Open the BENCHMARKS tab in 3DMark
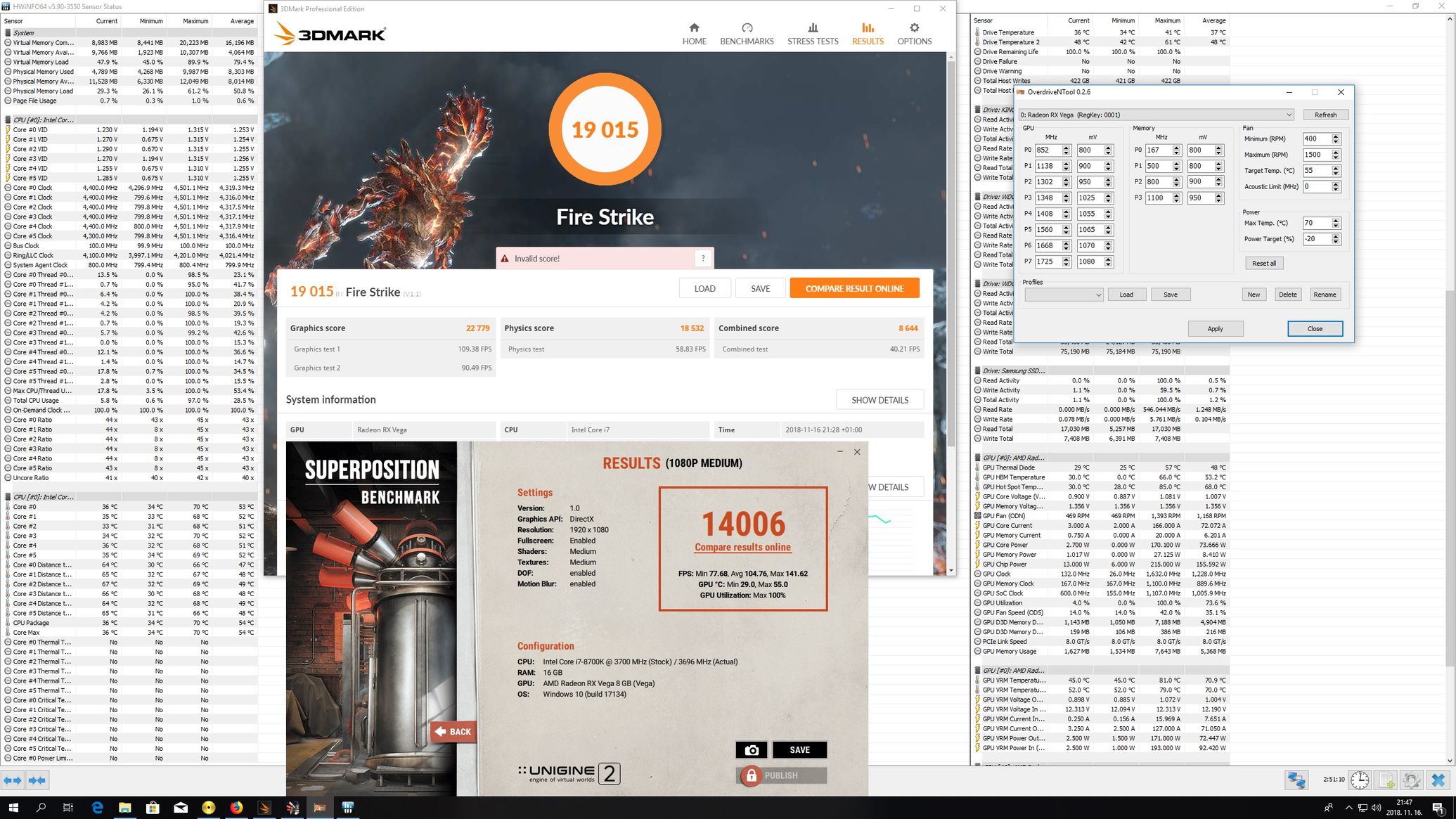1456x819 pixels. (x=747, y=34)
